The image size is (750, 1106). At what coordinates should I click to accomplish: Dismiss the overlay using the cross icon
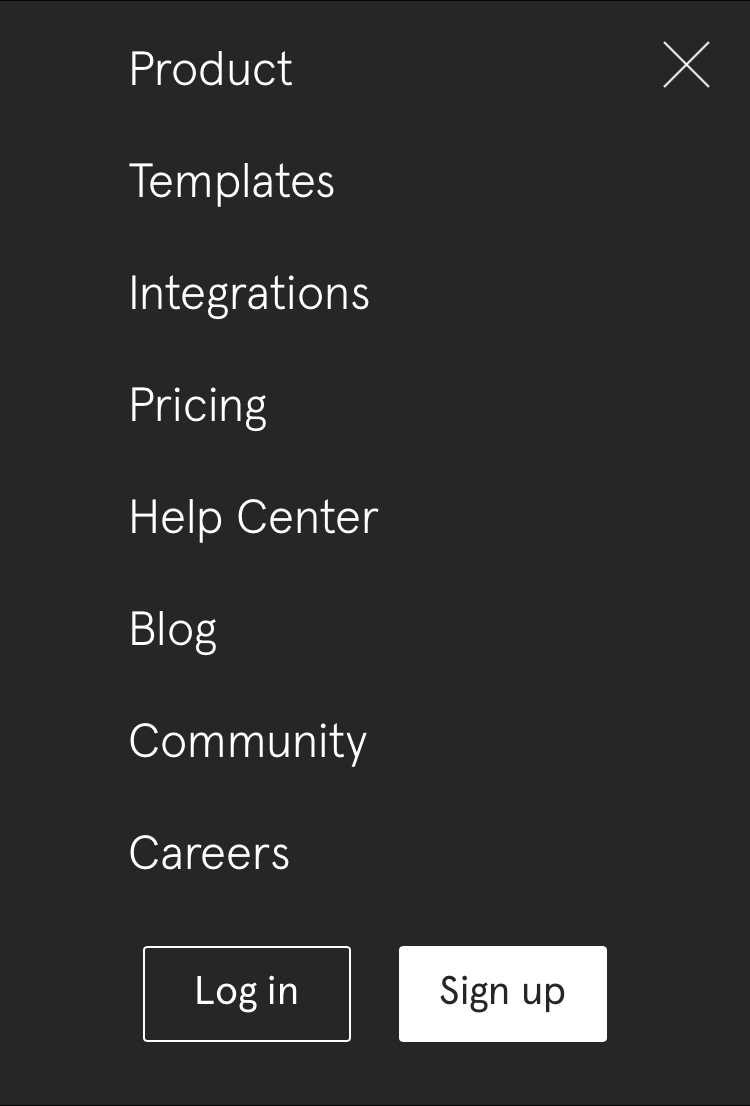(686, 65)
